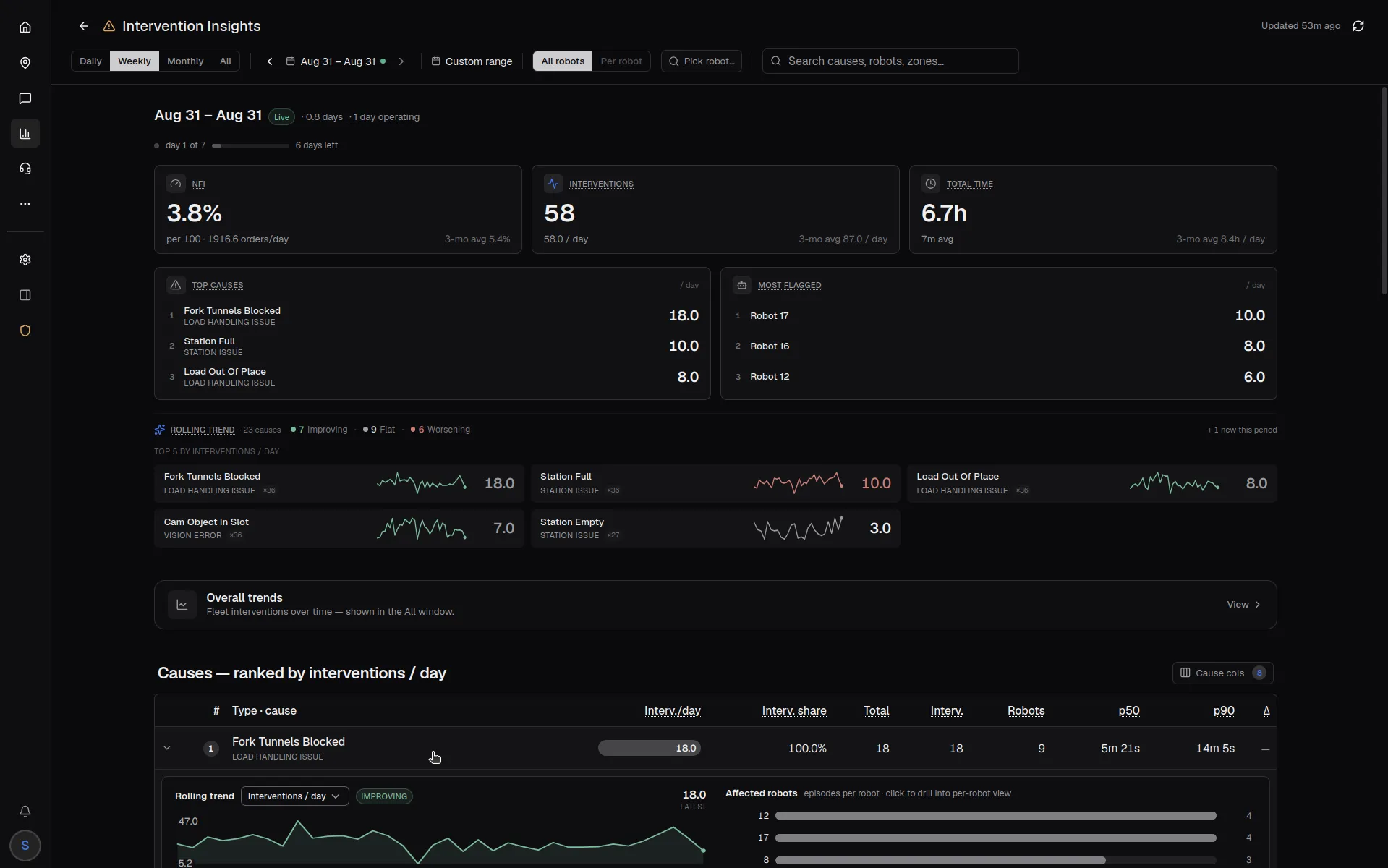Sort by p90 column header
Screen dimensions: 1388x868
tap(1224, 711)
